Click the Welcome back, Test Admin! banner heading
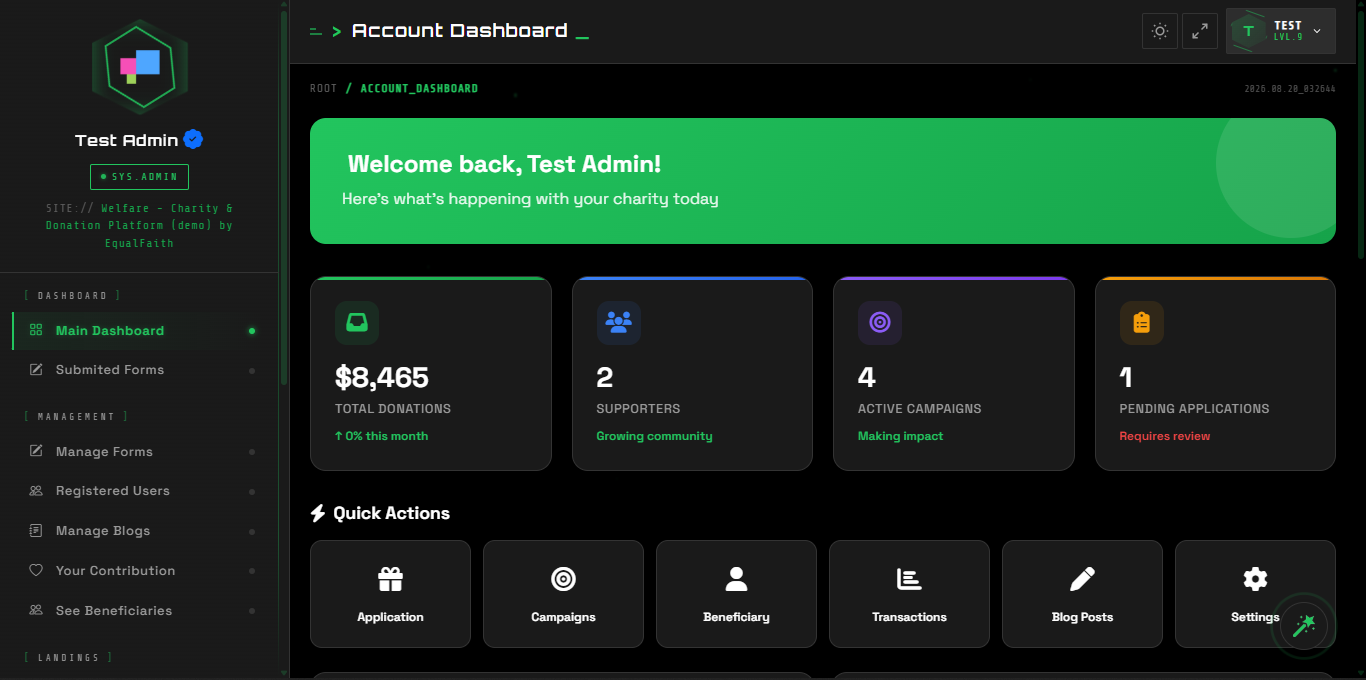The width and height of the screenshot is (1366, 680). 504,164
